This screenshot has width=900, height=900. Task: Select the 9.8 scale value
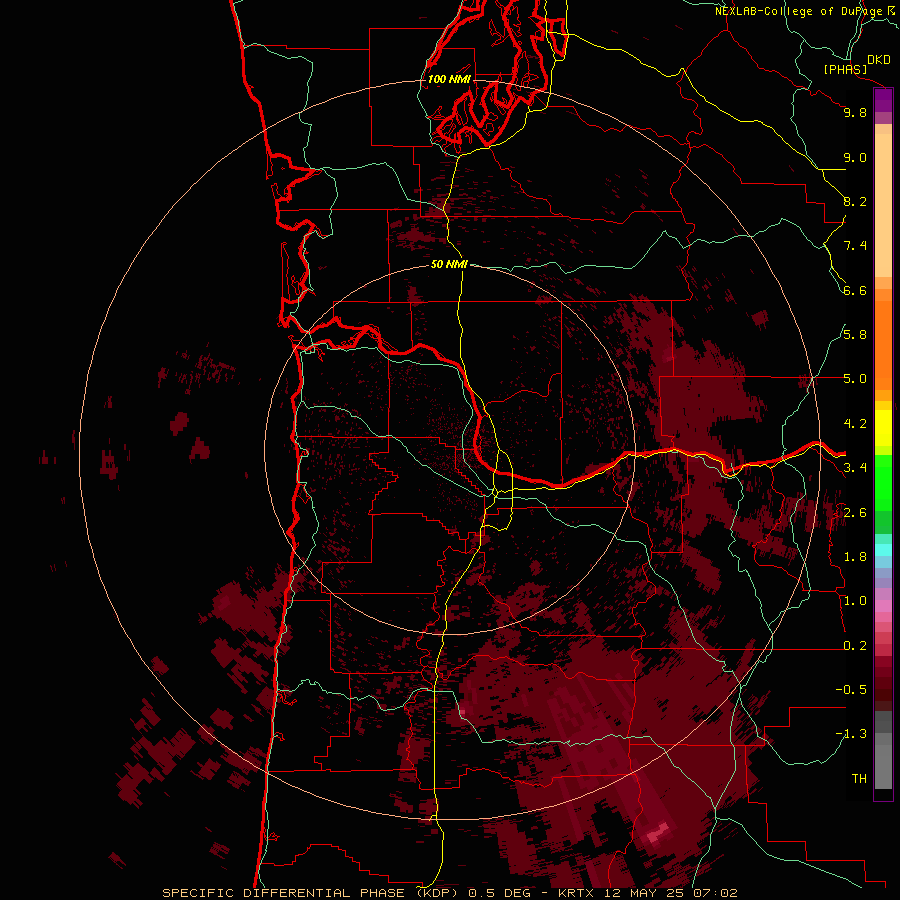pyautogui.click(x=855, y=112)
